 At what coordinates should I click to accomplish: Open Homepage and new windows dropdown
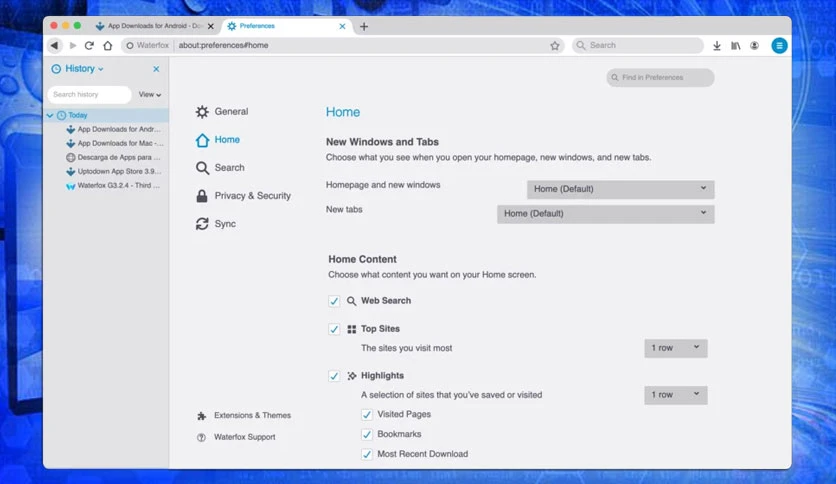[621, 189]
